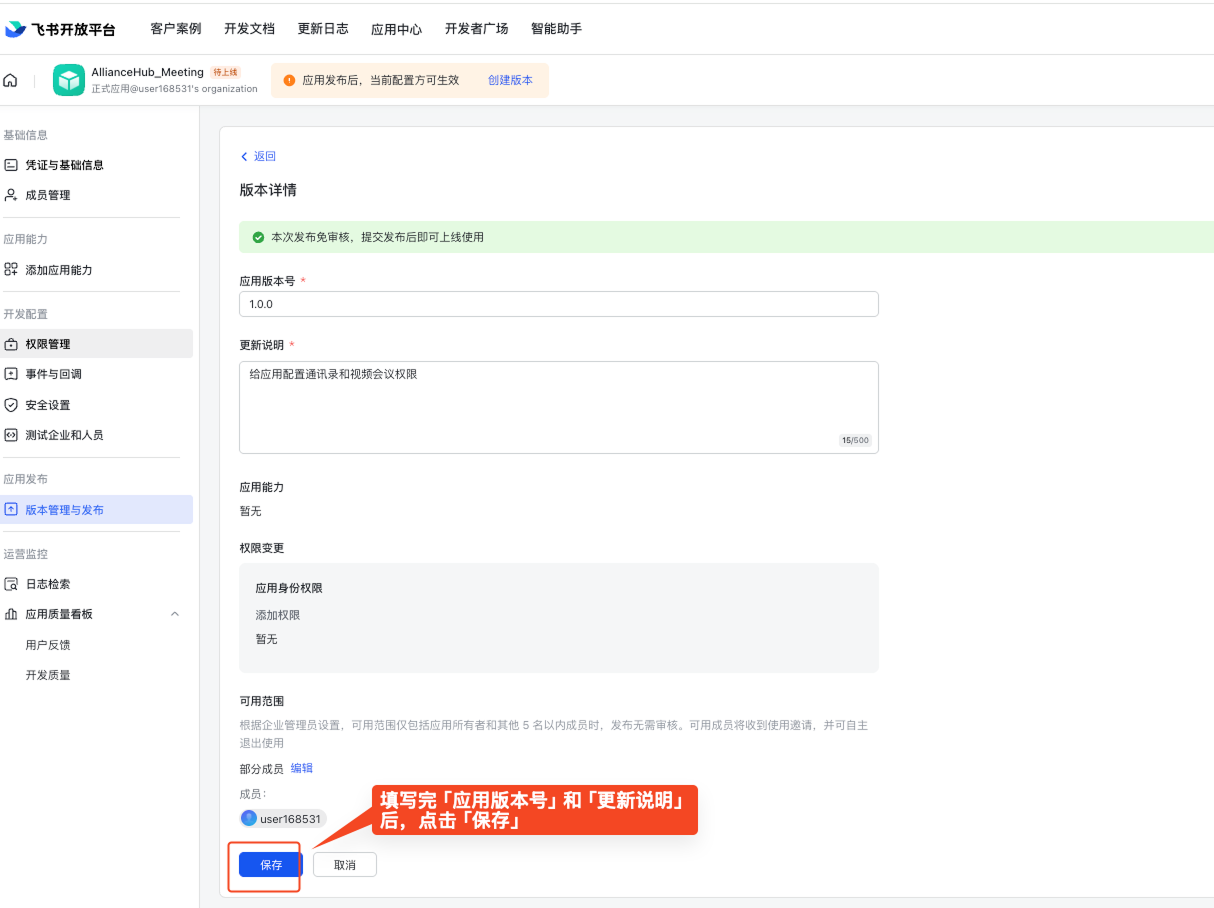Screen dimensions: 1214x908
Task: Click the 飞书开放平台 logo
Action: tap(58, 29)
